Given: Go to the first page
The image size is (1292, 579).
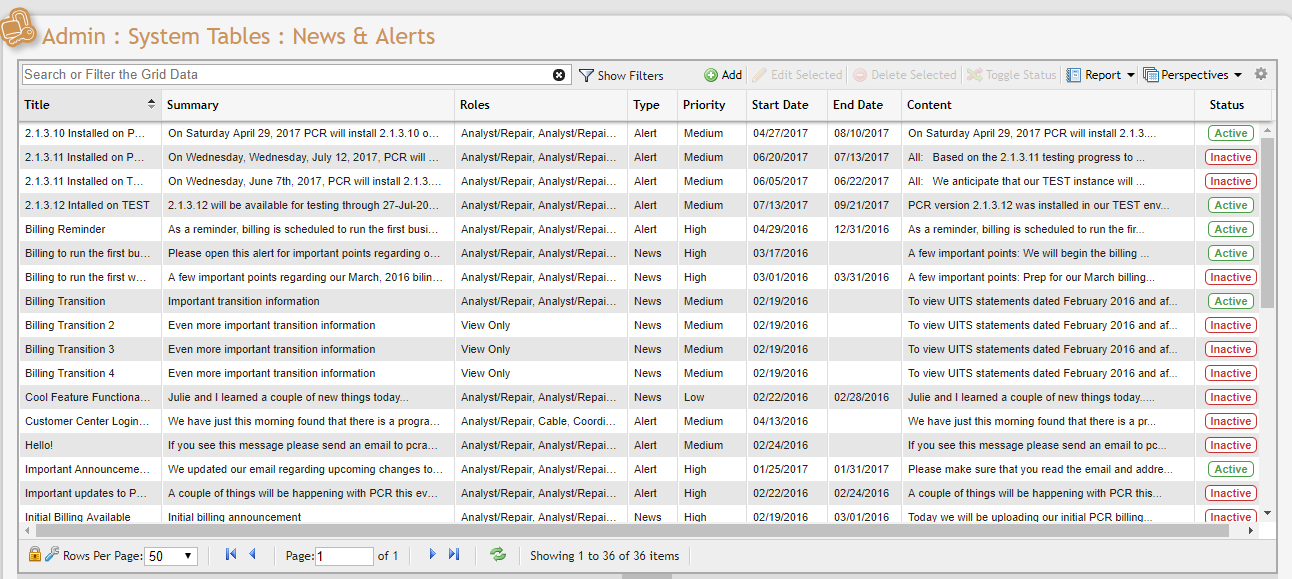Looking at the screenshot, I should 231,554.
